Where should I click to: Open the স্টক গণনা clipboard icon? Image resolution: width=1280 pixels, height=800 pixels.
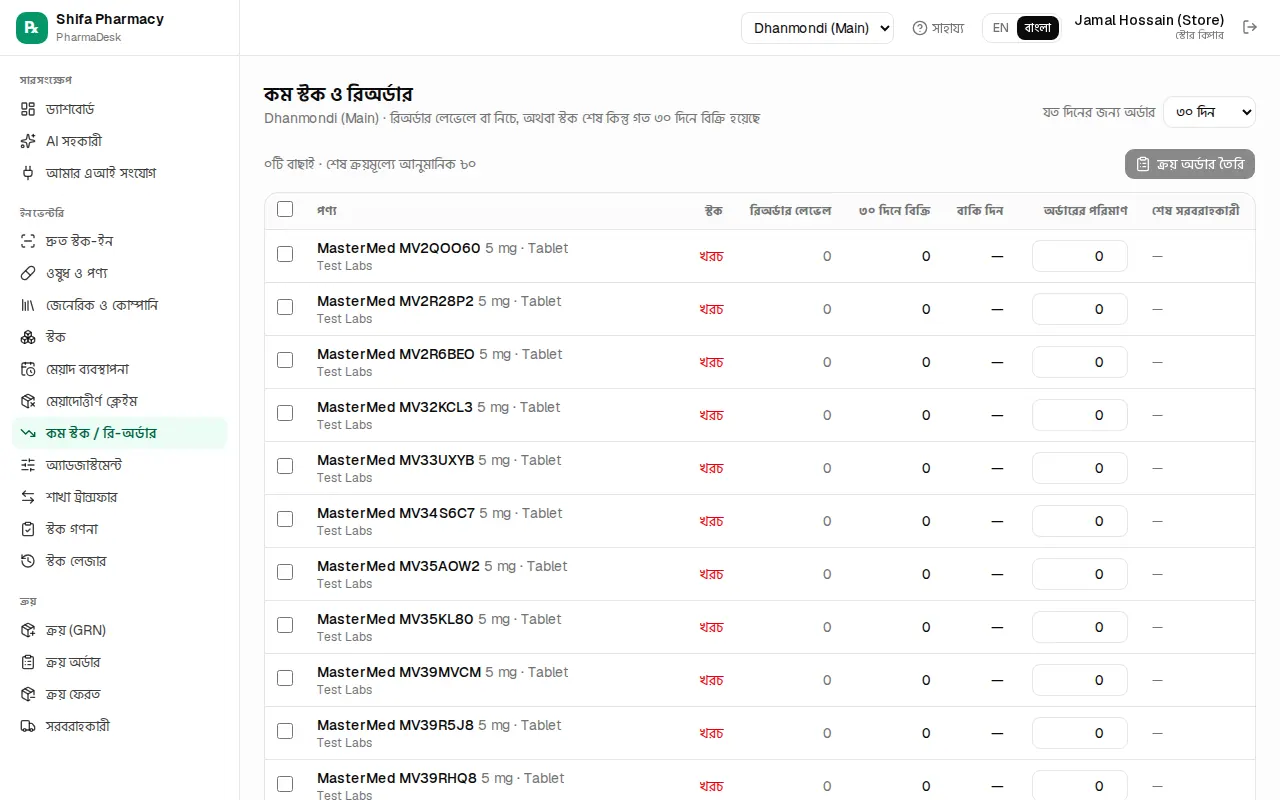pyautogui.click(x=28, y=529)
